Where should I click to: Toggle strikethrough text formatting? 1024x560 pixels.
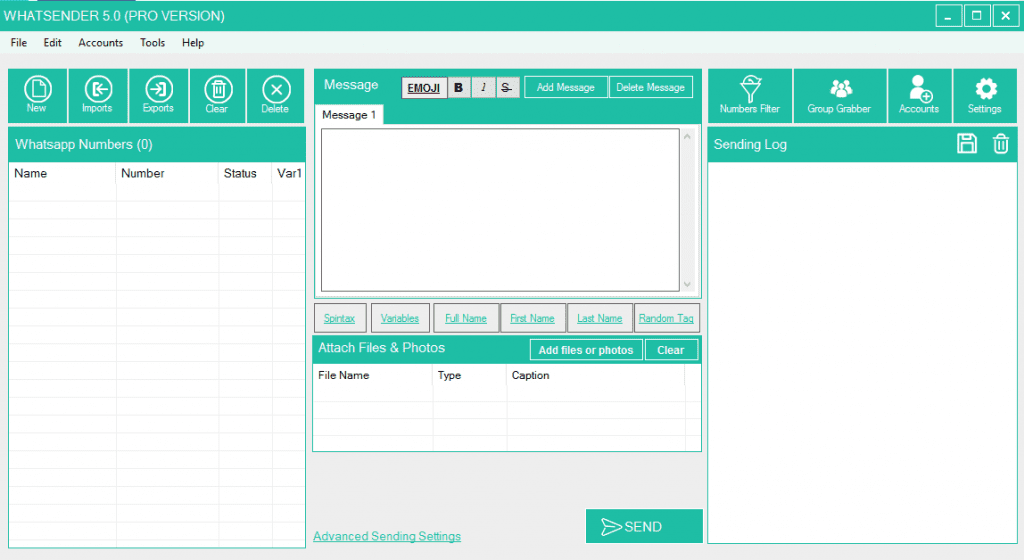507,88
